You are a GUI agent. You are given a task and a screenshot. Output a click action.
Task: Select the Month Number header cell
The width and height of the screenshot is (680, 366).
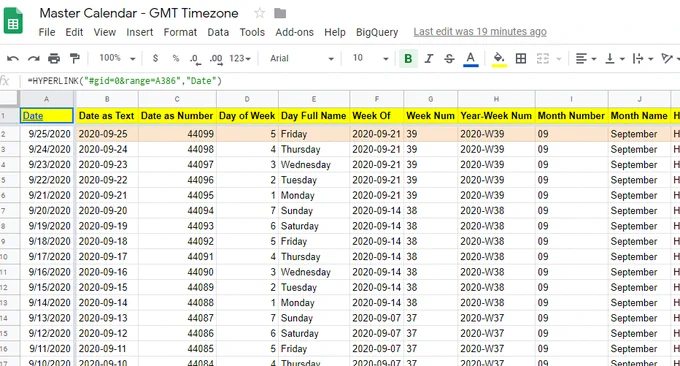pyautogui.click(x=572, y=116)
